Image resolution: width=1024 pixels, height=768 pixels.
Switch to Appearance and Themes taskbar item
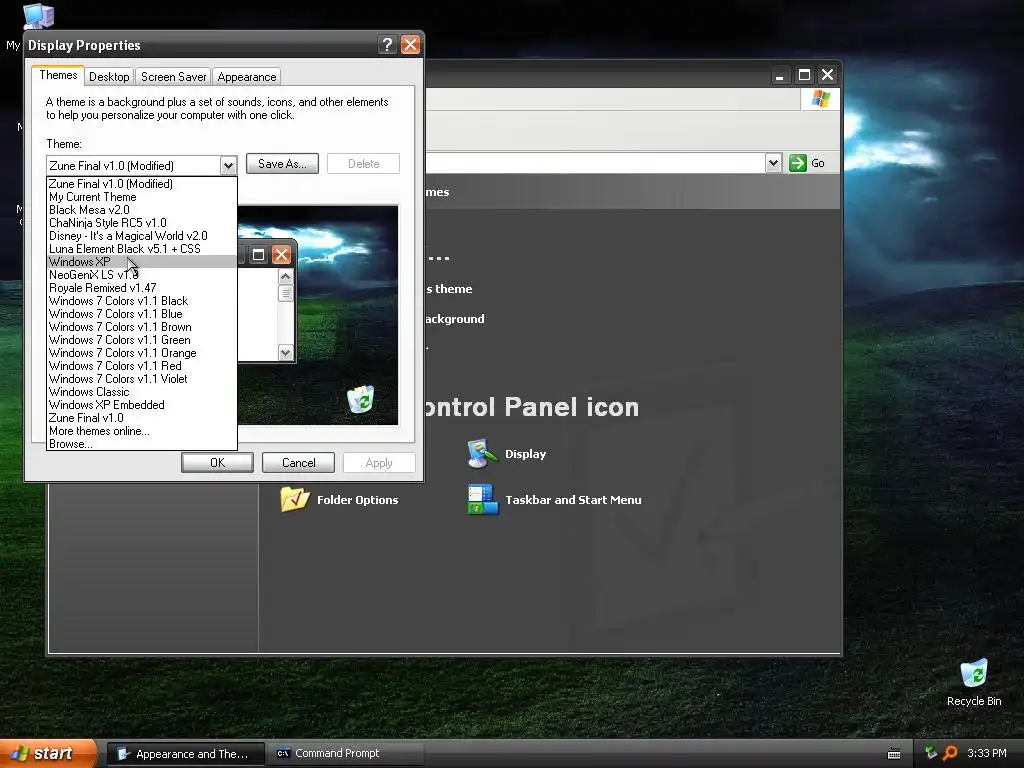185,754
